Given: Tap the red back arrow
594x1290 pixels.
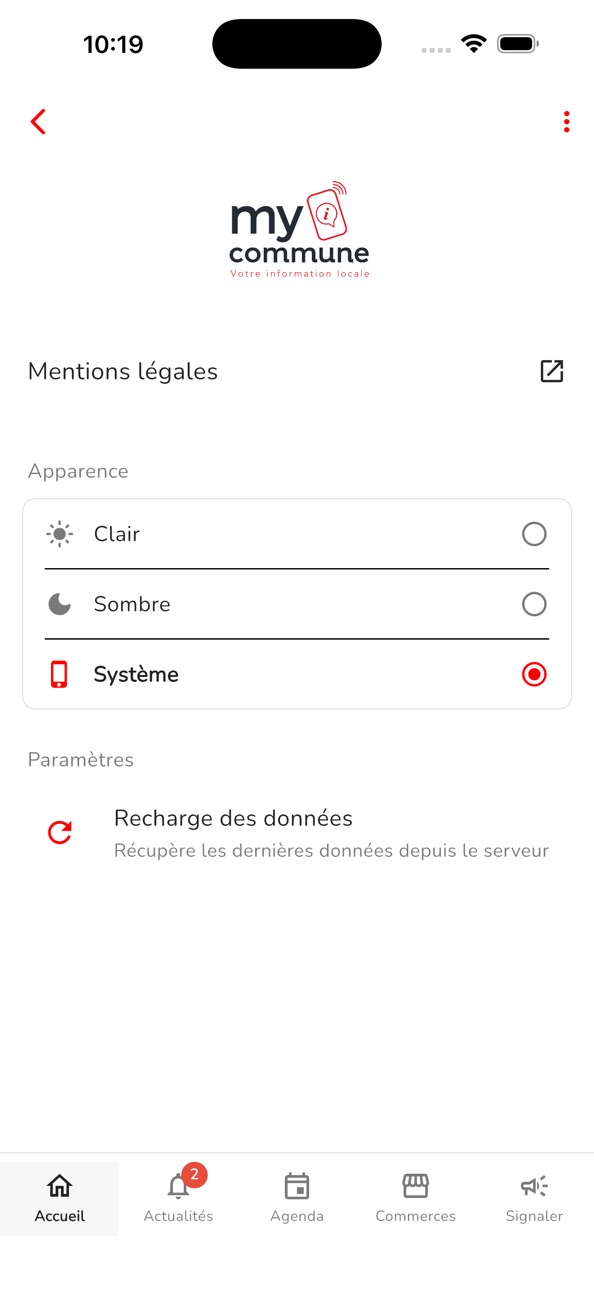Looking at the screenshot, I should pyautogui.click(x=38, y=122).
